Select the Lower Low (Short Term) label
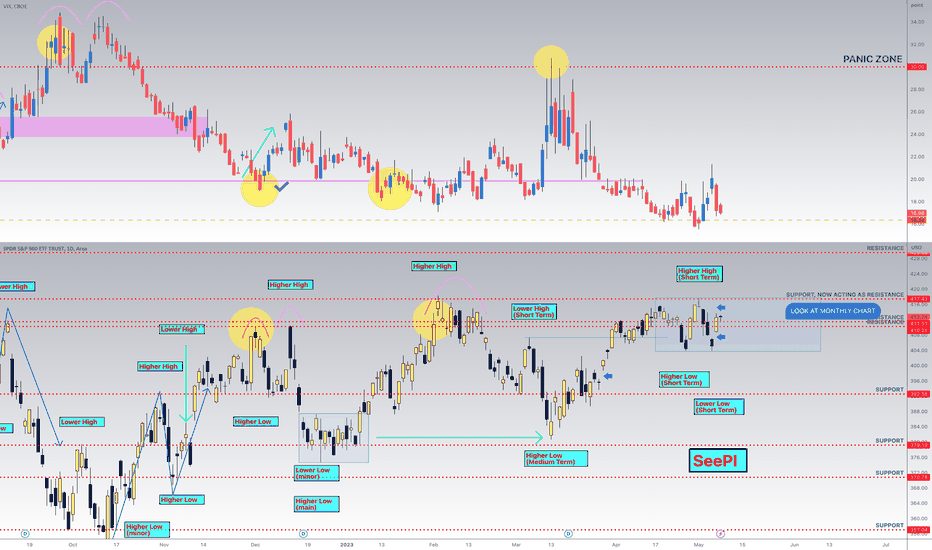The image size is (932, 550). pos(719,407)
